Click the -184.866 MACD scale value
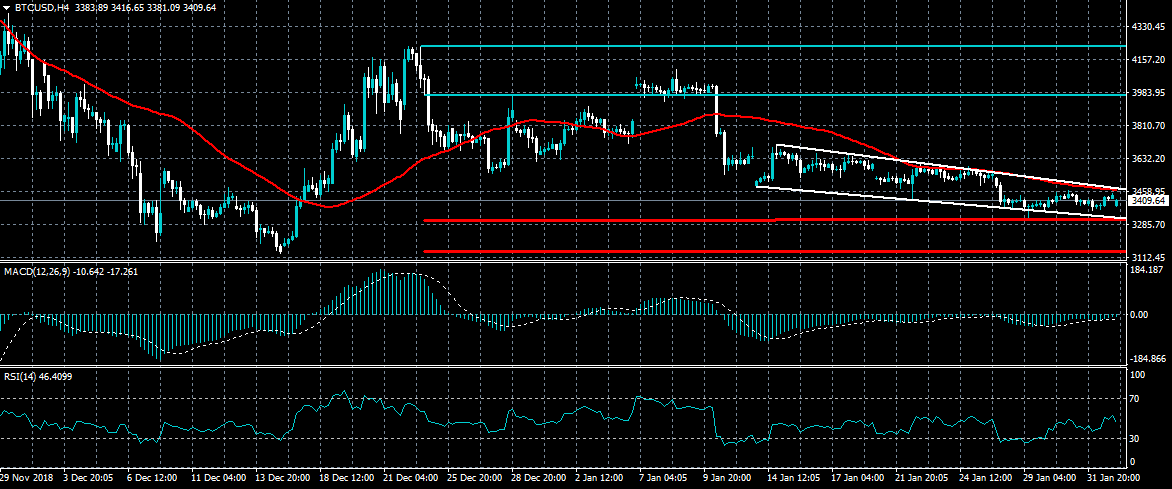This screenshot has height=489, width=1172. 1147,360
